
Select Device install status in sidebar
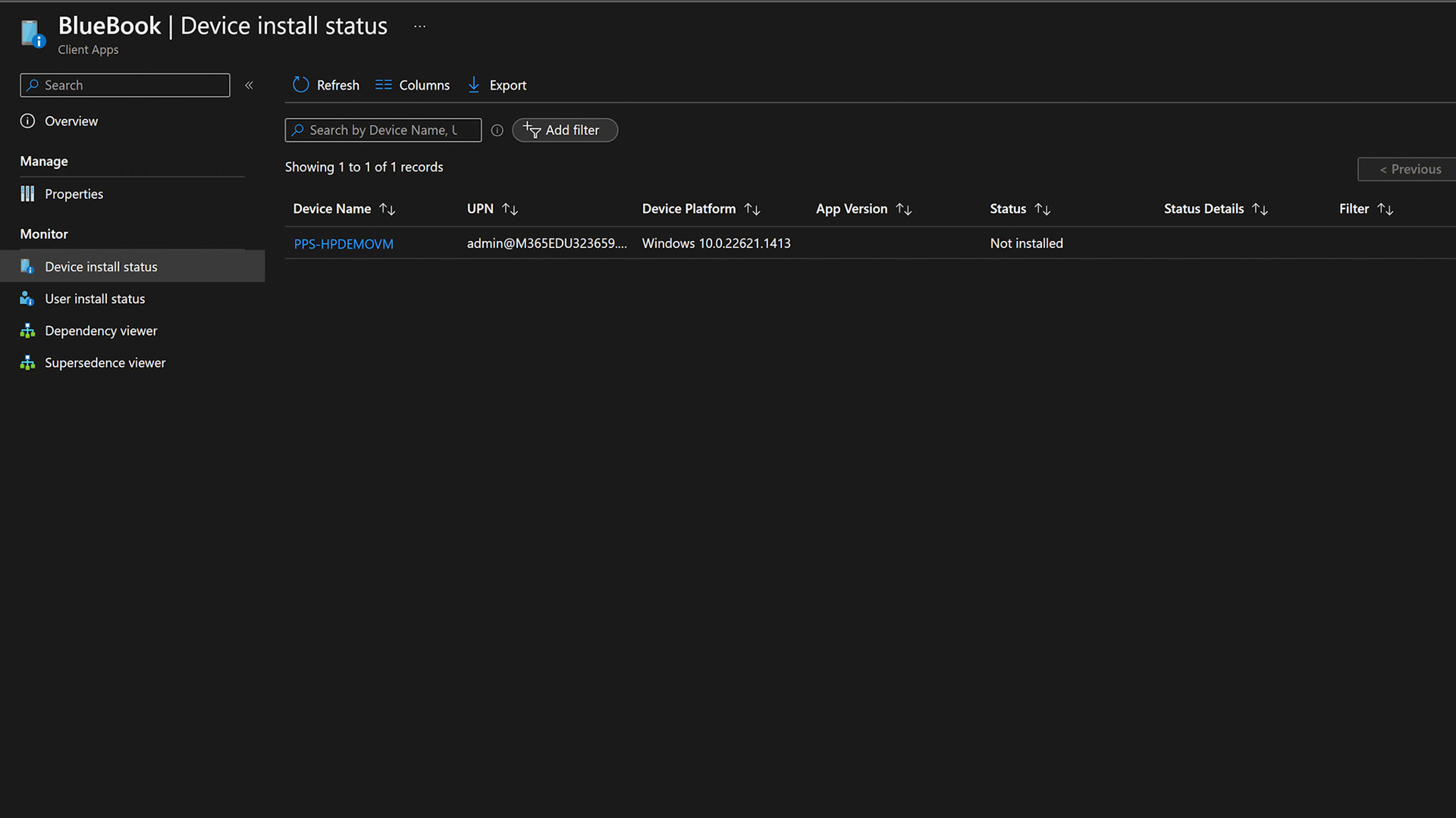[132, 266]
